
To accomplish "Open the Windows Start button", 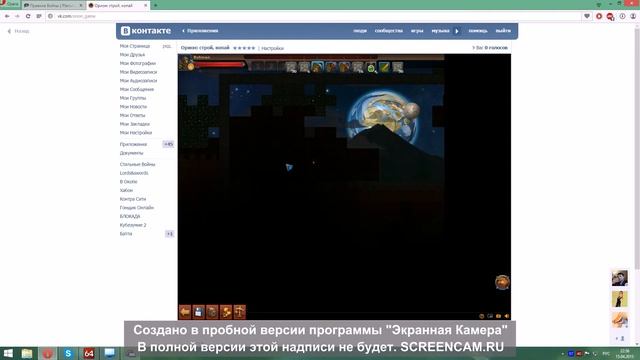I will tap(8, 353).
